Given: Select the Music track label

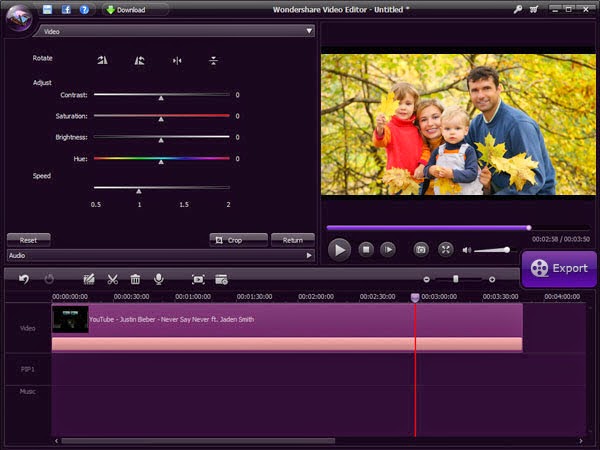Looking at the screenshot, I should coord(28,391).
